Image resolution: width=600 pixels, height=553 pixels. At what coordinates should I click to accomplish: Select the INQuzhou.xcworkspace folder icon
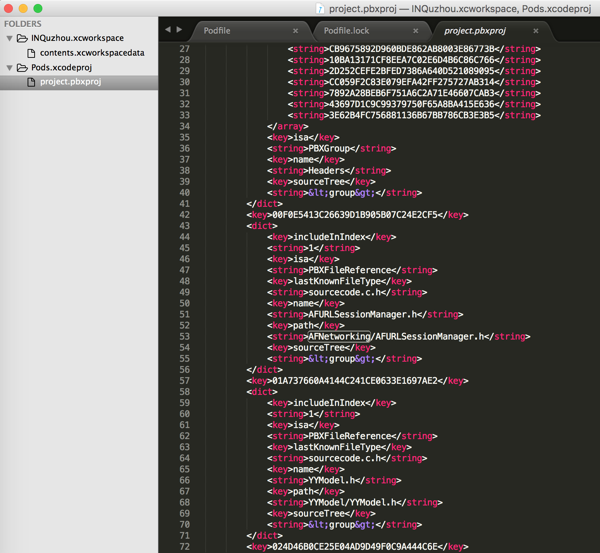(22, 38)
